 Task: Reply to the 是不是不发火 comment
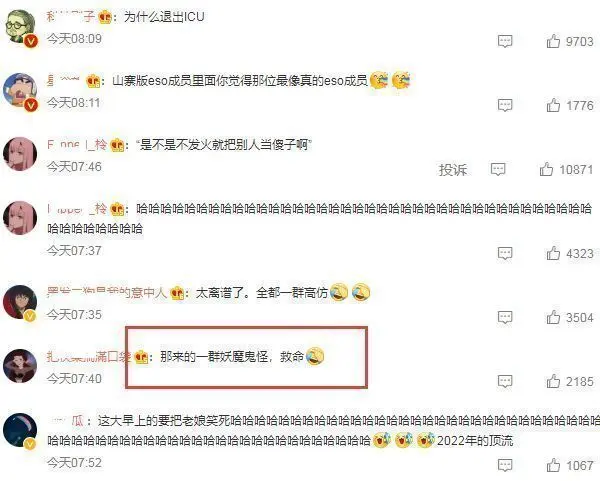click(x=498, y=169)
